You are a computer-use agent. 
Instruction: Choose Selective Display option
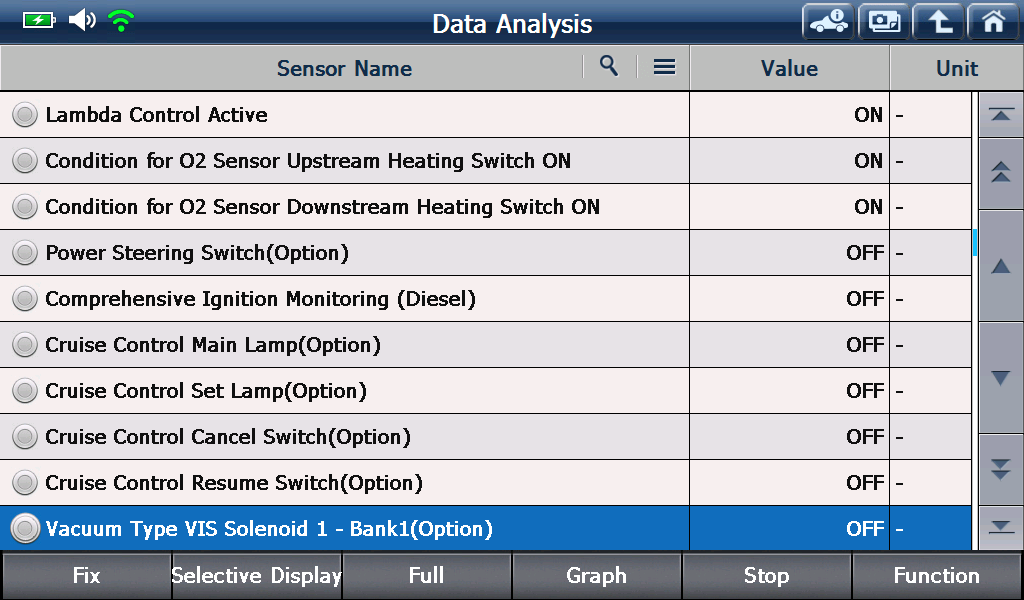(x=257, y=576)
